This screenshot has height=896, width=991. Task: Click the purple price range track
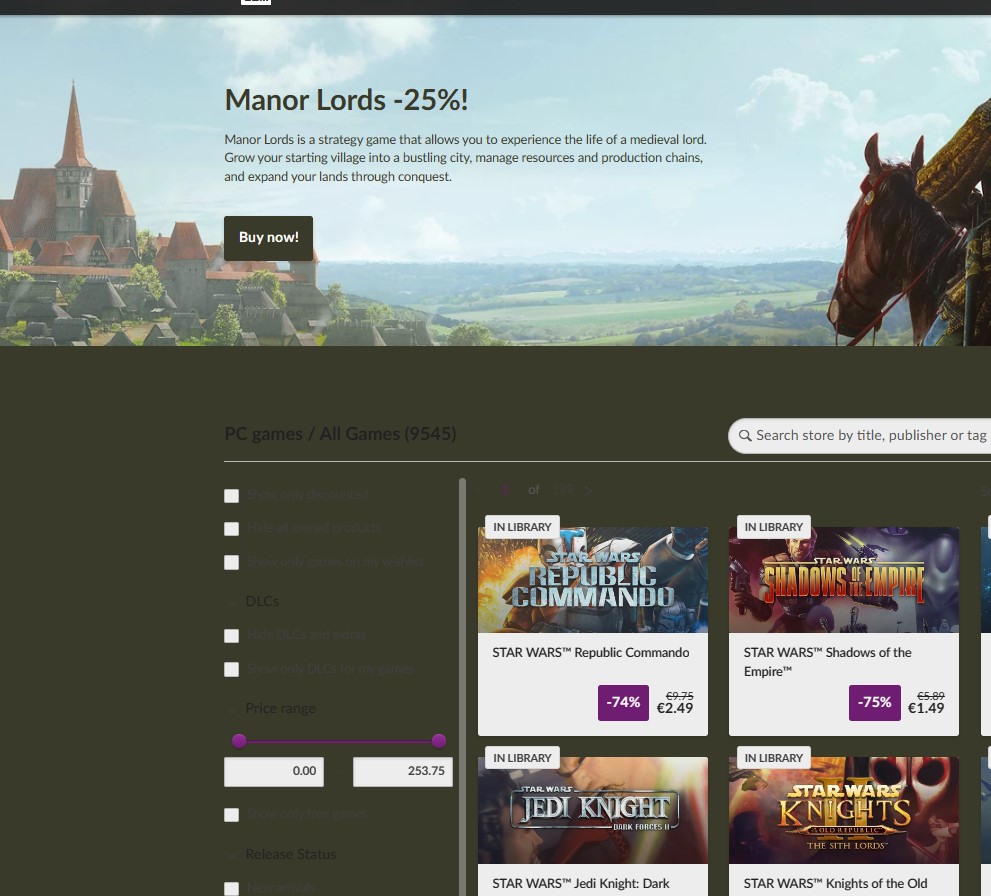point(339,741)
